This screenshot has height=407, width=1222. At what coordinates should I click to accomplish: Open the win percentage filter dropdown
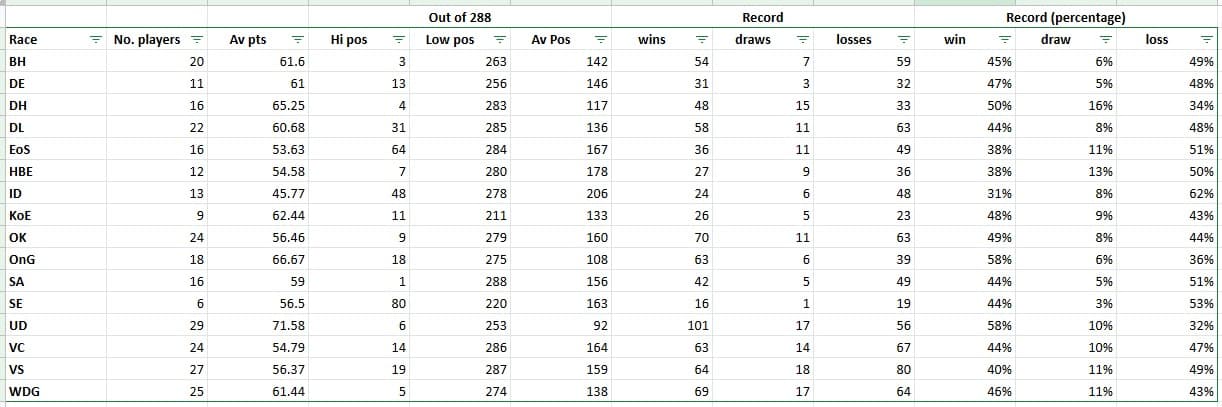click(1005, 40)
